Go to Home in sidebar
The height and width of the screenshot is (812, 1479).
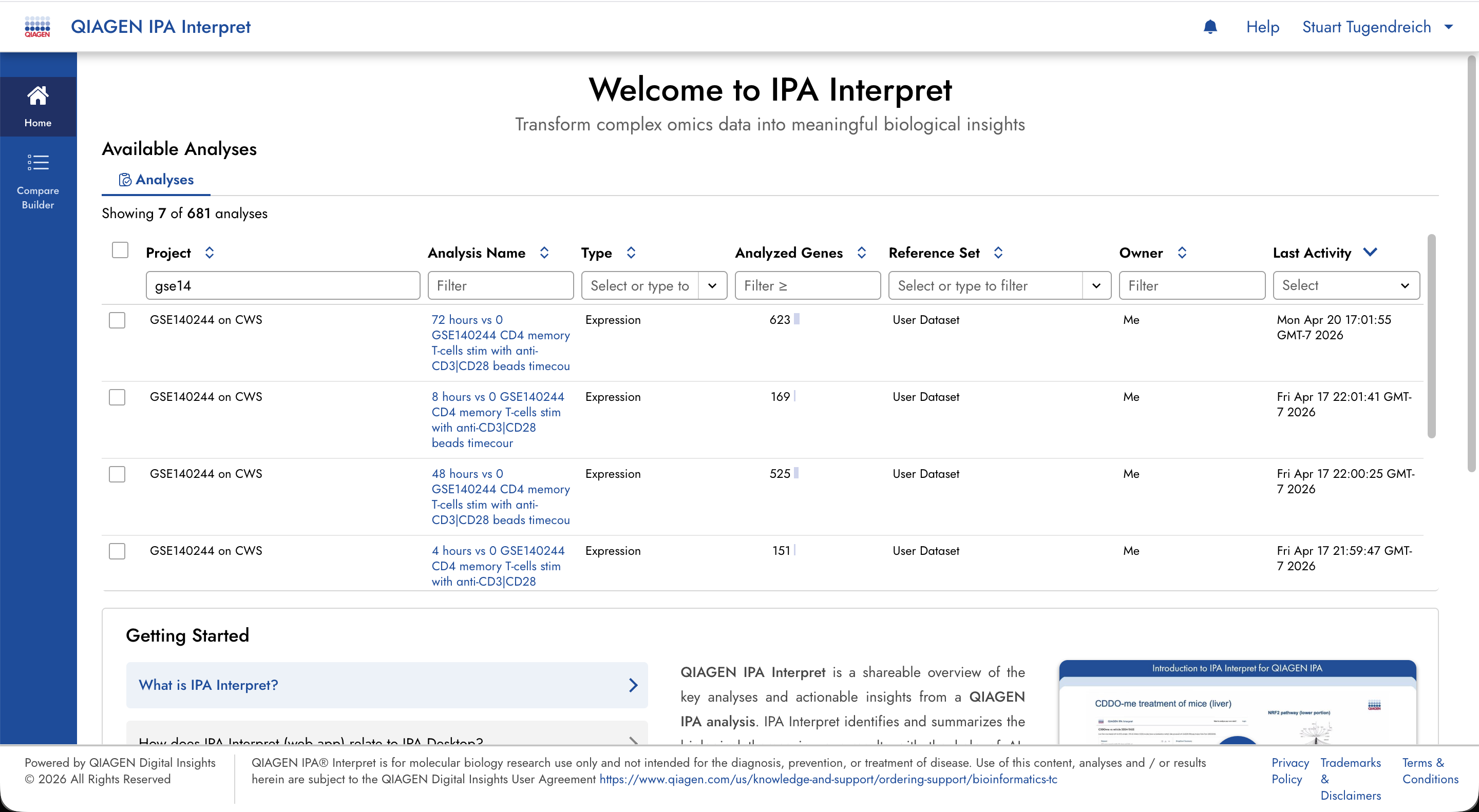pos(38,107)
